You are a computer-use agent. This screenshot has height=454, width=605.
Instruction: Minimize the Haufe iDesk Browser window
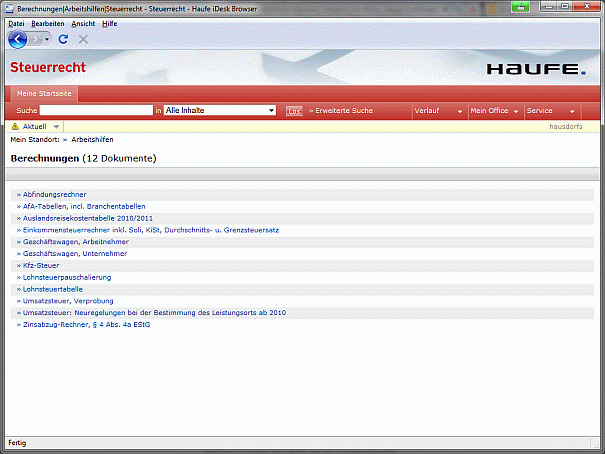click(549, 6)
